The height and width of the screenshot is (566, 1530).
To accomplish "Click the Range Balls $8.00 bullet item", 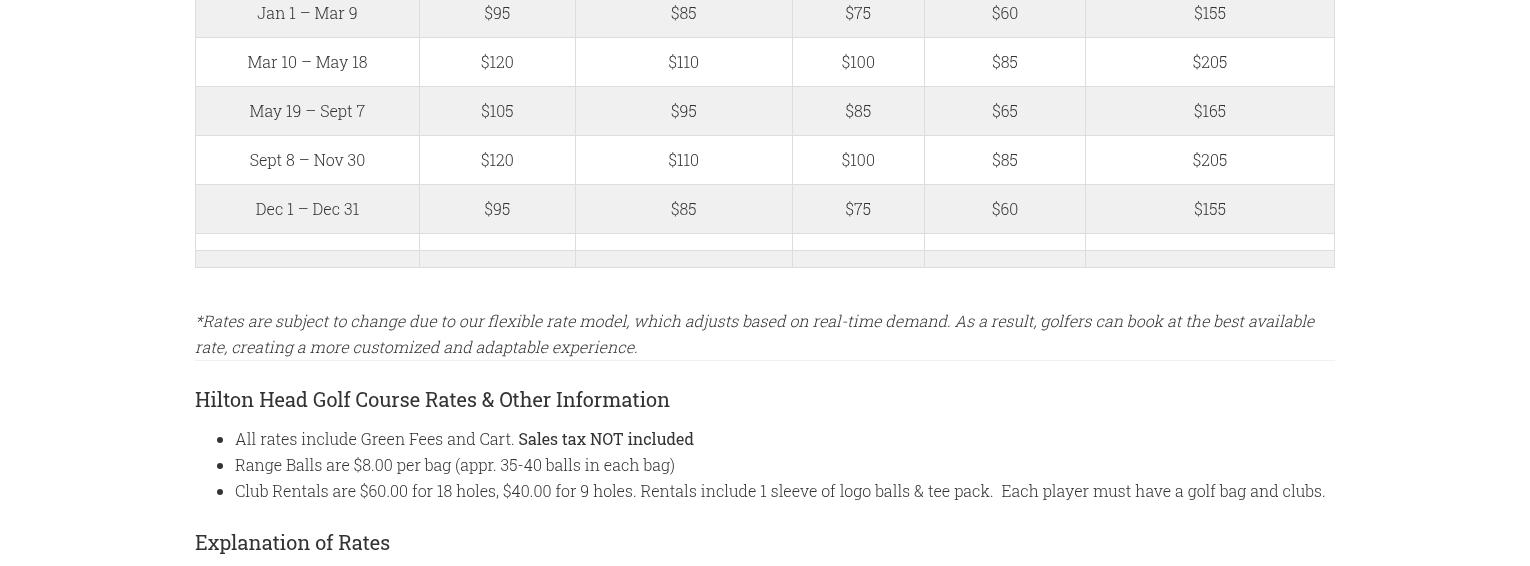I will pos(455,465).
